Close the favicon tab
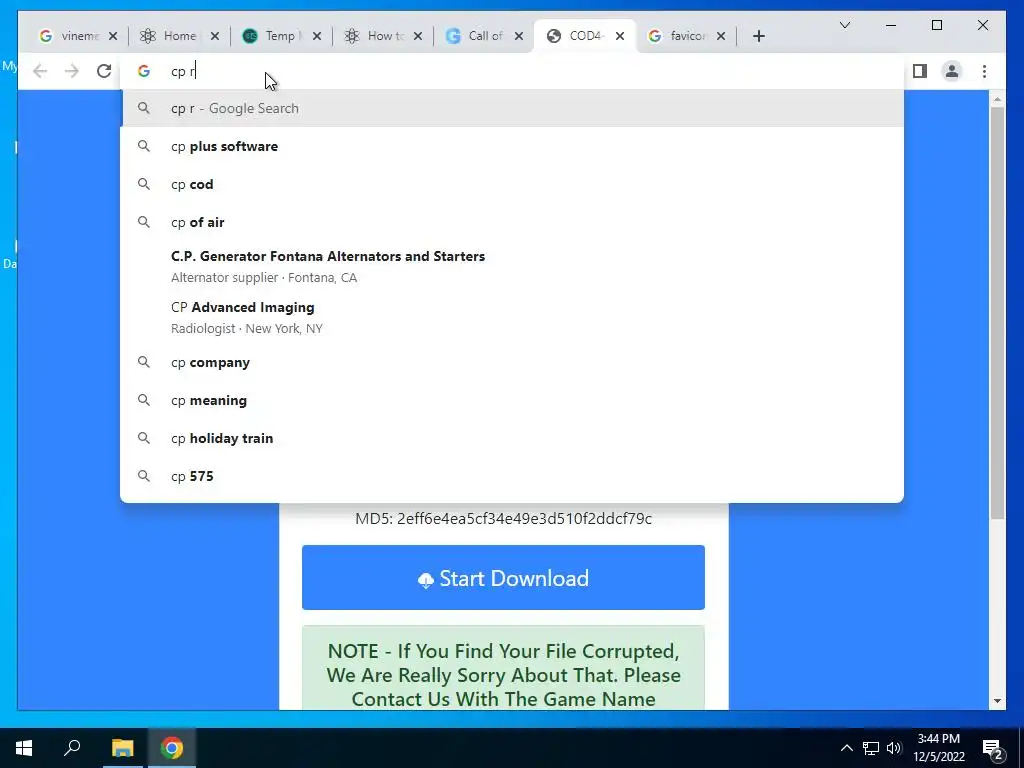Viewport: 1024px width, 768px height. pos(721,36)
